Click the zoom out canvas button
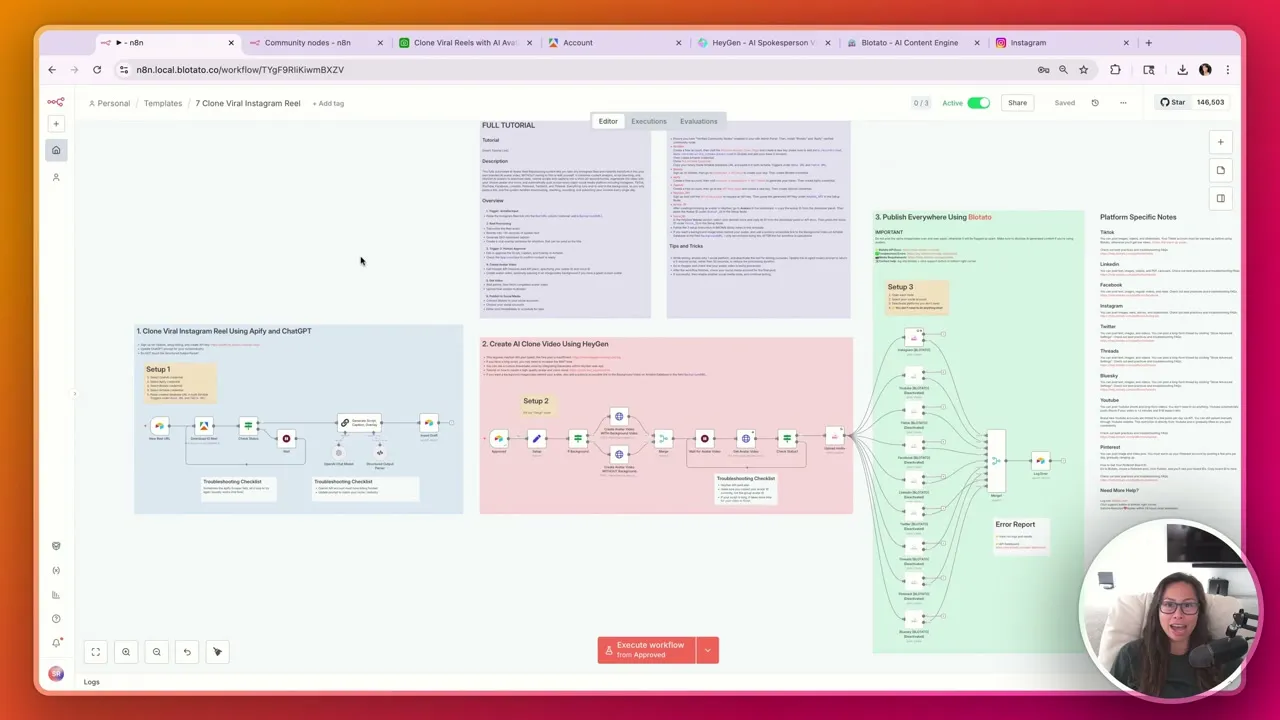This screenshot has width=1280, height=720. pyautogui.click(x=156, y=652)
